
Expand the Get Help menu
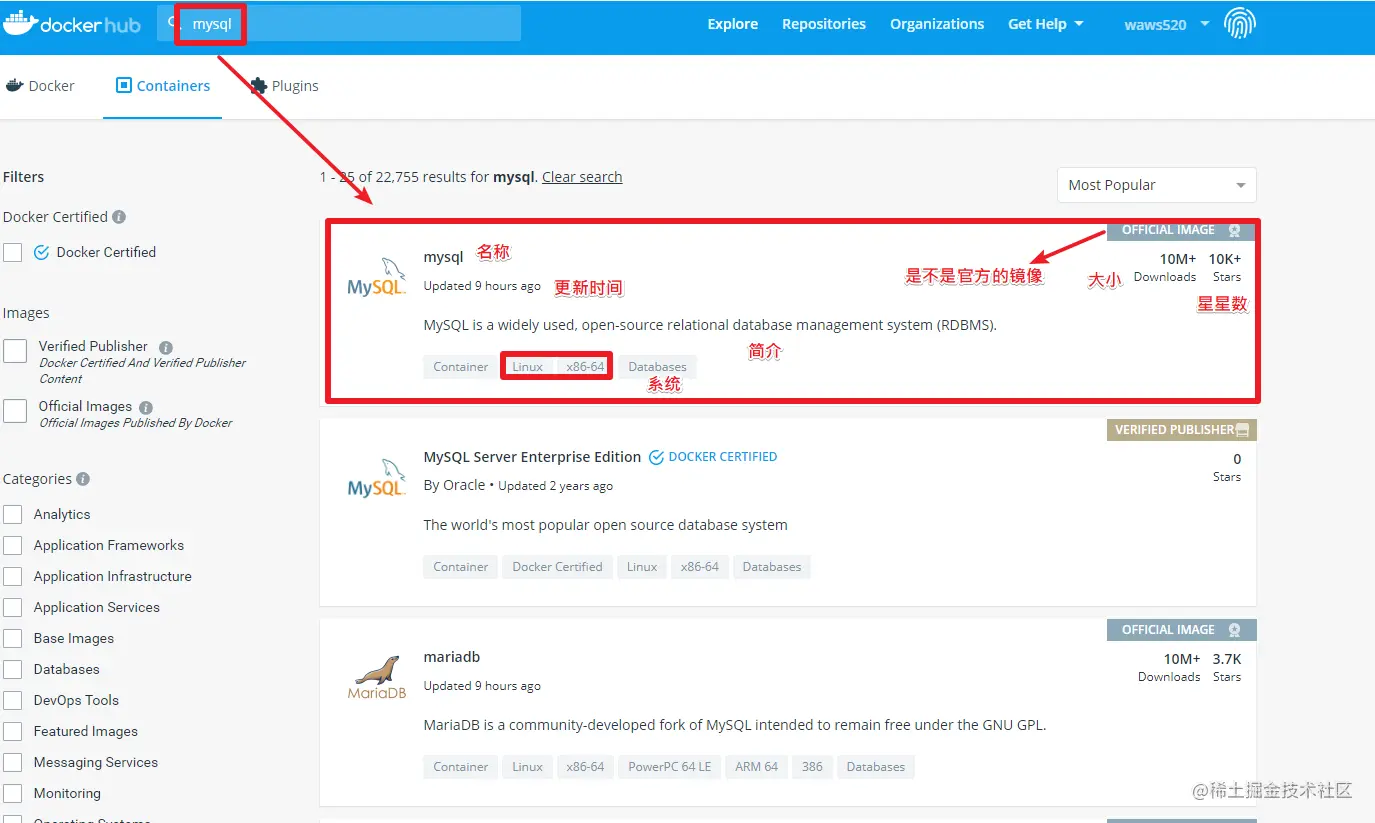tap(1045, 24)
